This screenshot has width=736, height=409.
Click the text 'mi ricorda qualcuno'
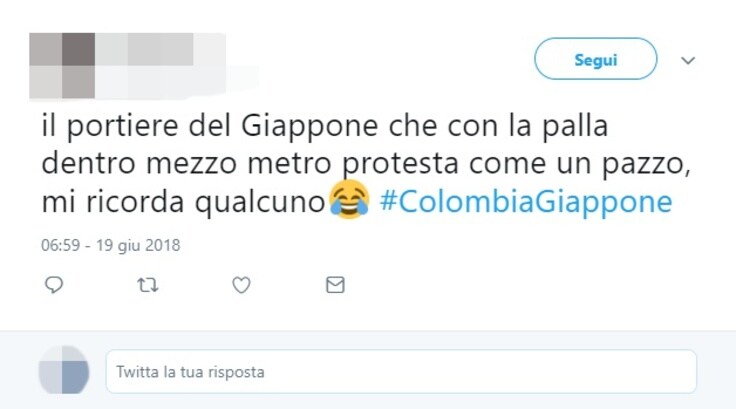click(x=183, y=202)
